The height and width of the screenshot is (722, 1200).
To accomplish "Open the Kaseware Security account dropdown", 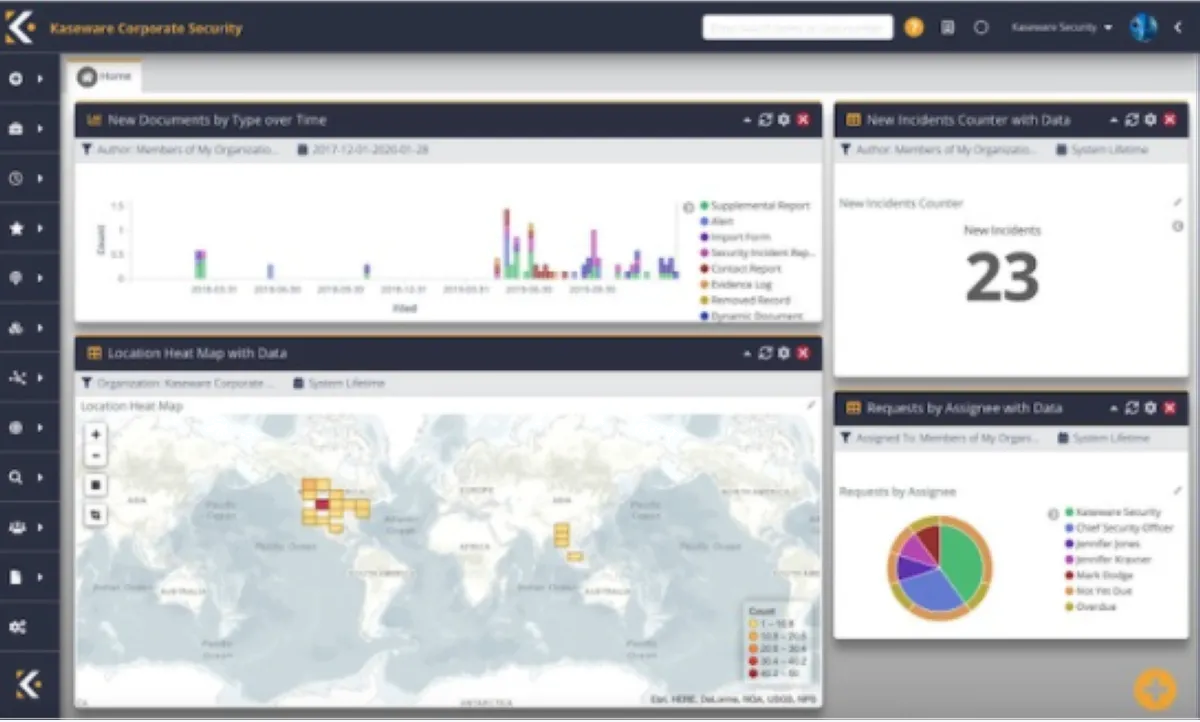I will (x=1062, y=28).
